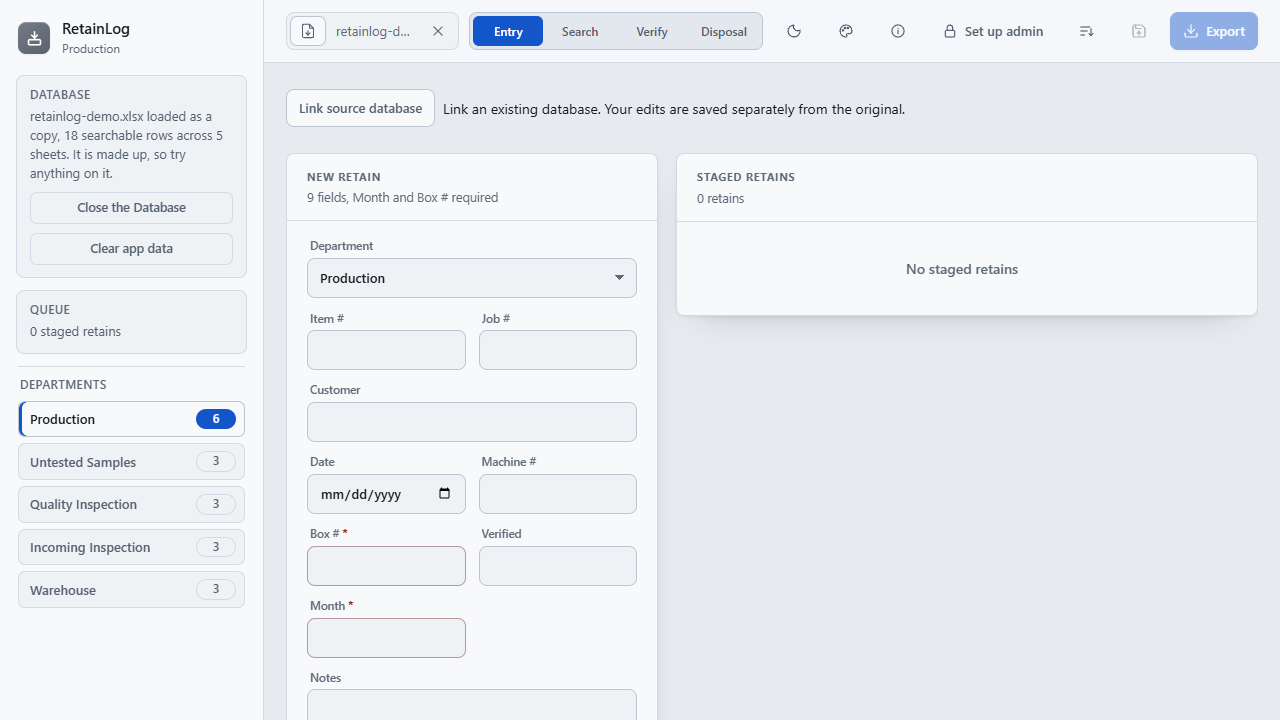Export the staged retains
The width and height of the screenshot is (1280, 720).
[x=1214, y=31]
